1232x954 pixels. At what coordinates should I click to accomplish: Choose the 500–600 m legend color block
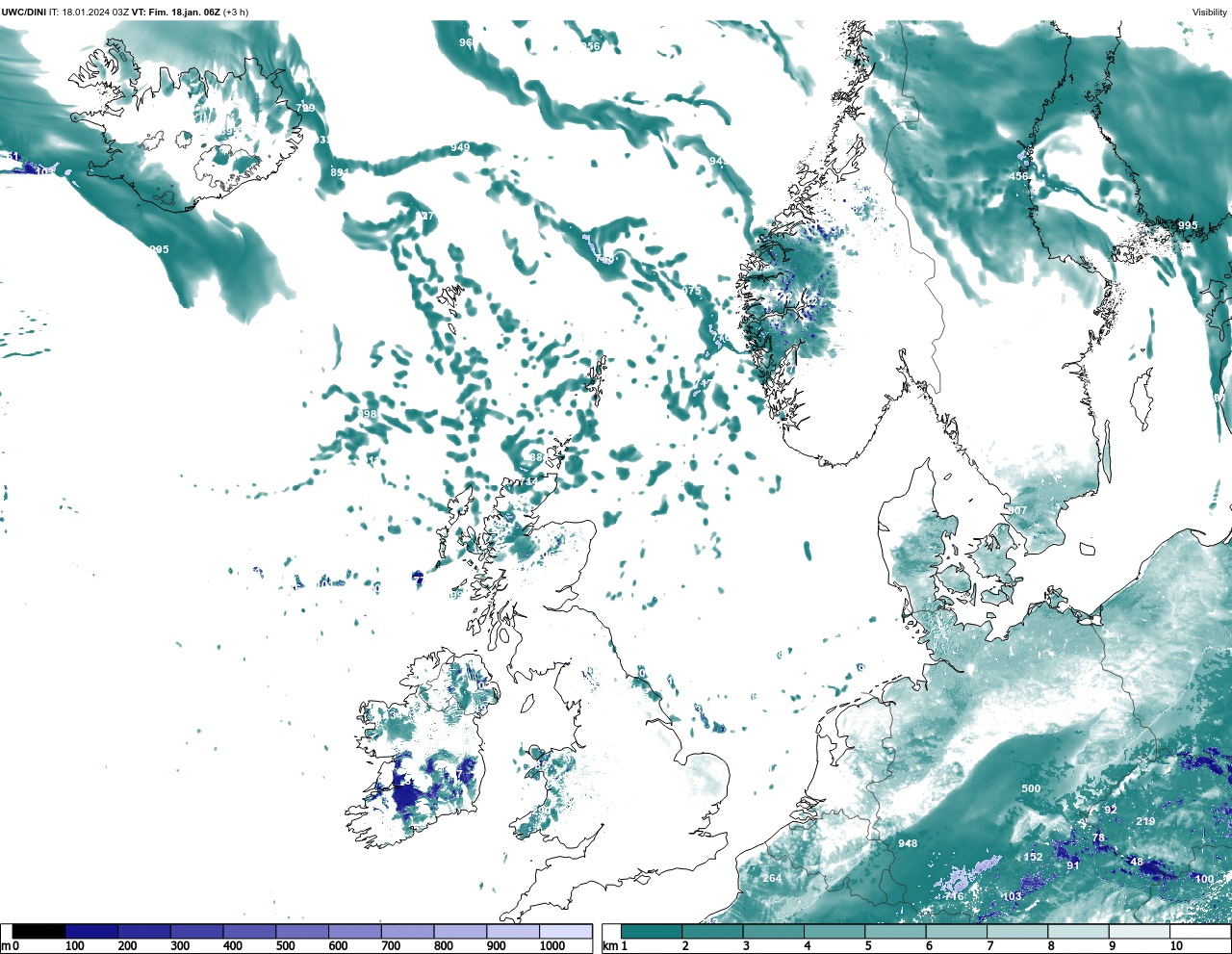click(x=302, y=931)
